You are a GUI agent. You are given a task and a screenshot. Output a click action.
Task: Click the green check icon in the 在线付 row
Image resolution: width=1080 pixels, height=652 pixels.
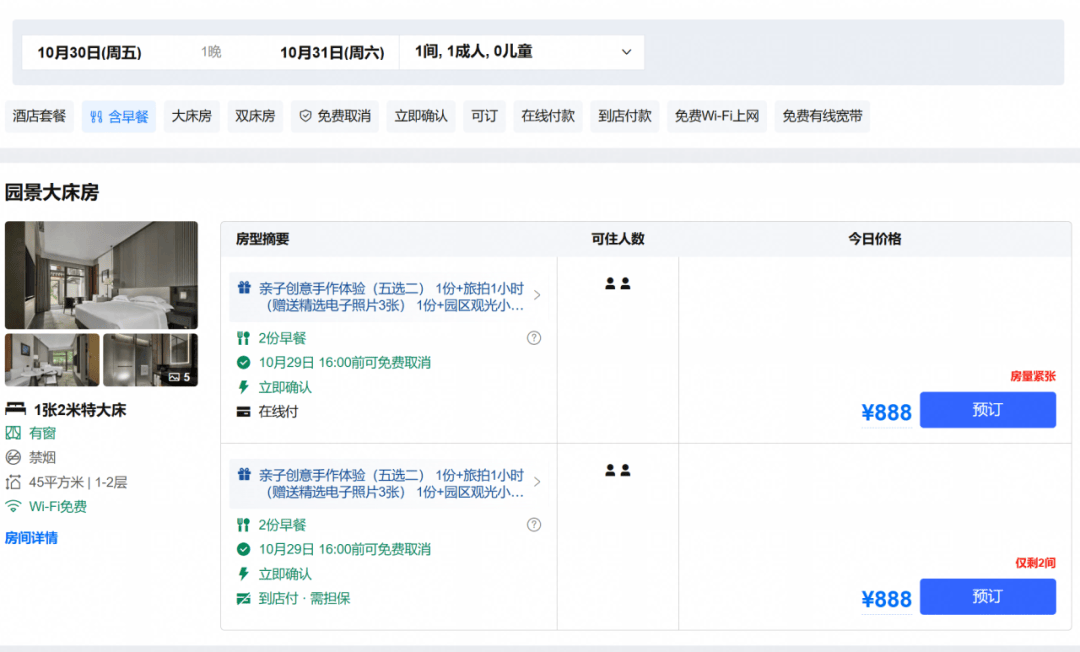(x=243, y=362)
